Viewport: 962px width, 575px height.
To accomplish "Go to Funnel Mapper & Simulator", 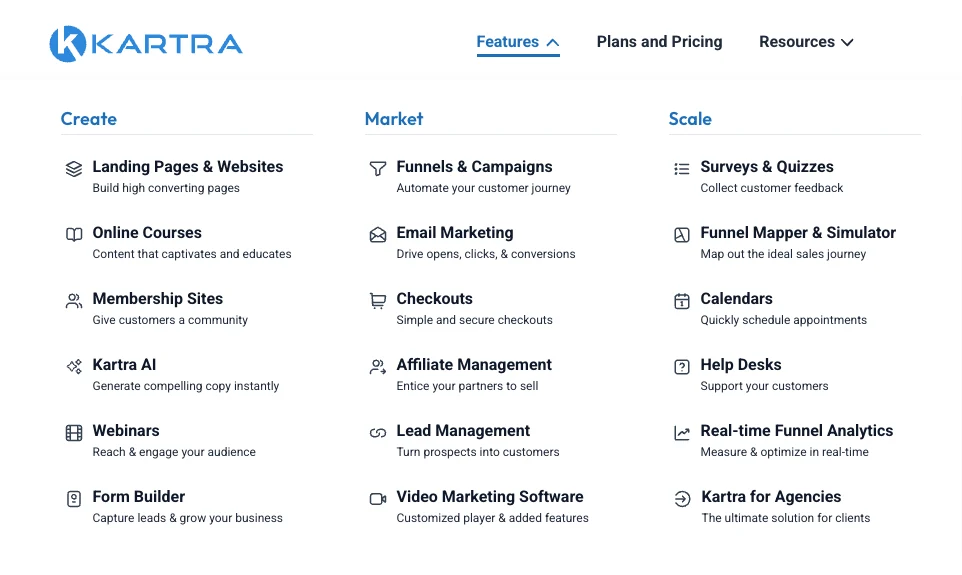I will pos(798,233).
